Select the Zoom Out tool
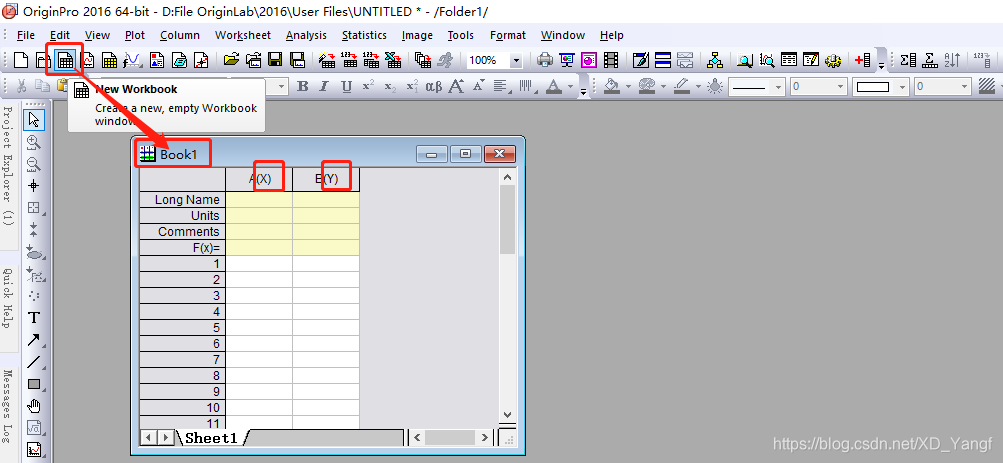 click(34, 164)
